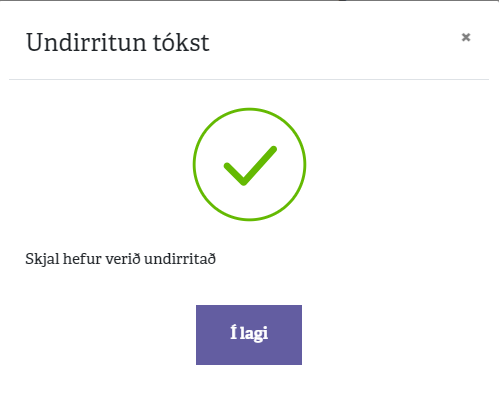Click the green checkmark success icon

(x=249, y=164)
